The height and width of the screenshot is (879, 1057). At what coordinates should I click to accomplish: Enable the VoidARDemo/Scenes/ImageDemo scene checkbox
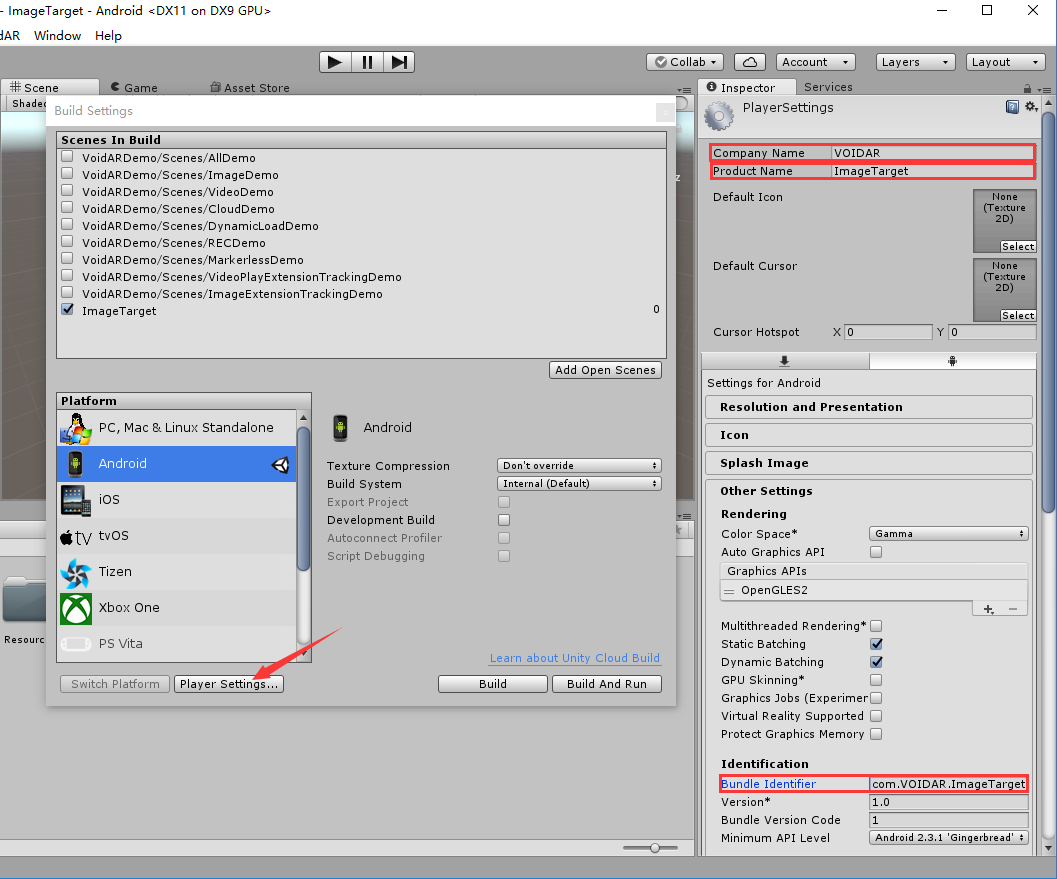click(x=67, y=173)
